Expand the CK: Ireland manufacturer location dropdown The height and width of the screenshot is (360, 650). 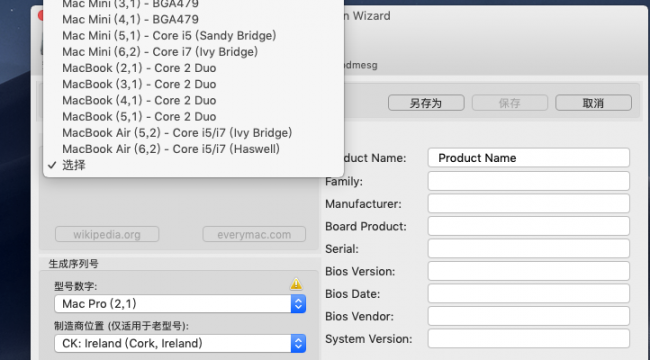click(180, 343)
